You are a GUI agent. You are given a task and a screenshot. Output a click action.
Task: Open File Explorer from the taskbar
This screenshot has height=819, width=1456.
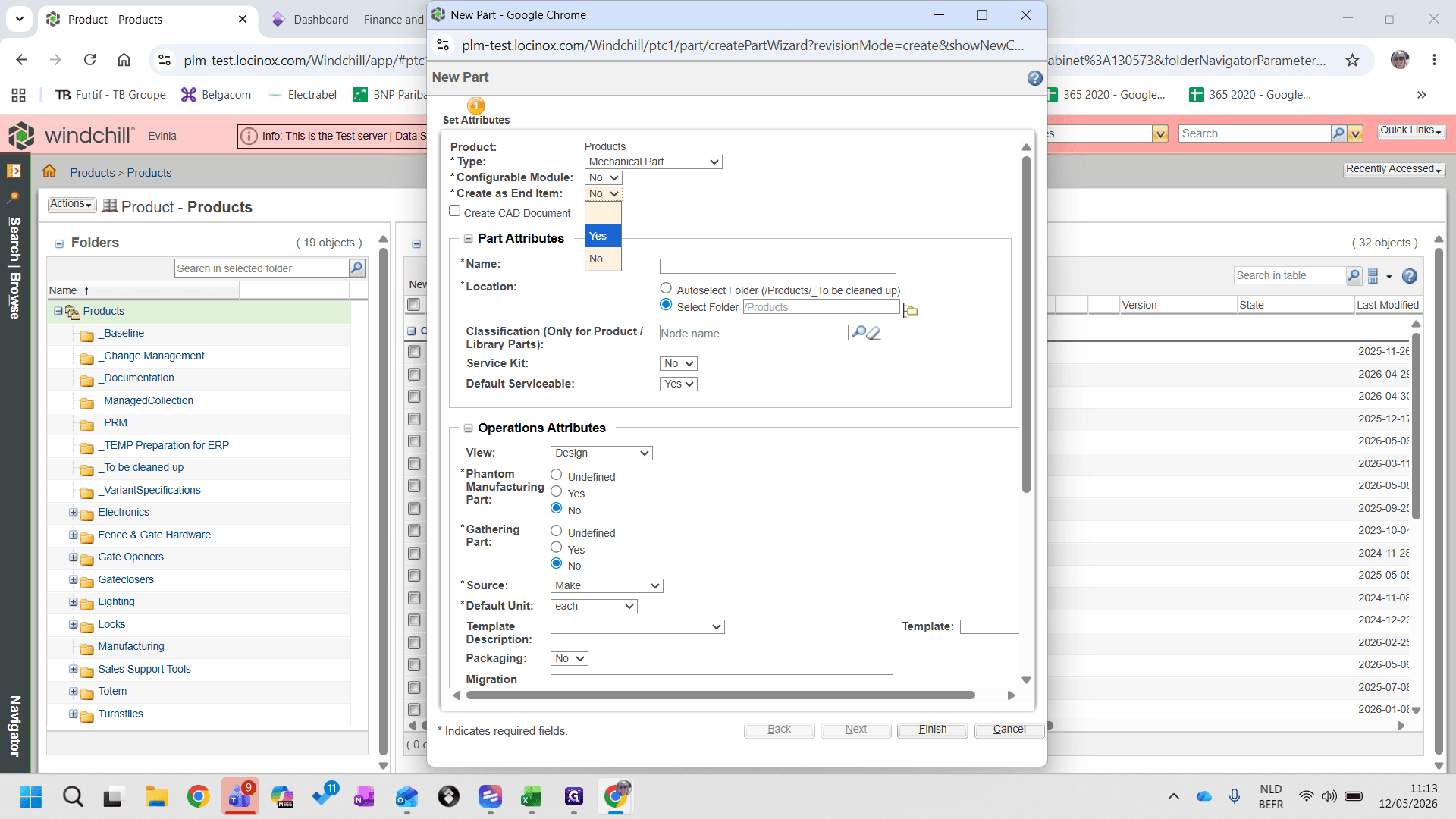tap(156, 796)
